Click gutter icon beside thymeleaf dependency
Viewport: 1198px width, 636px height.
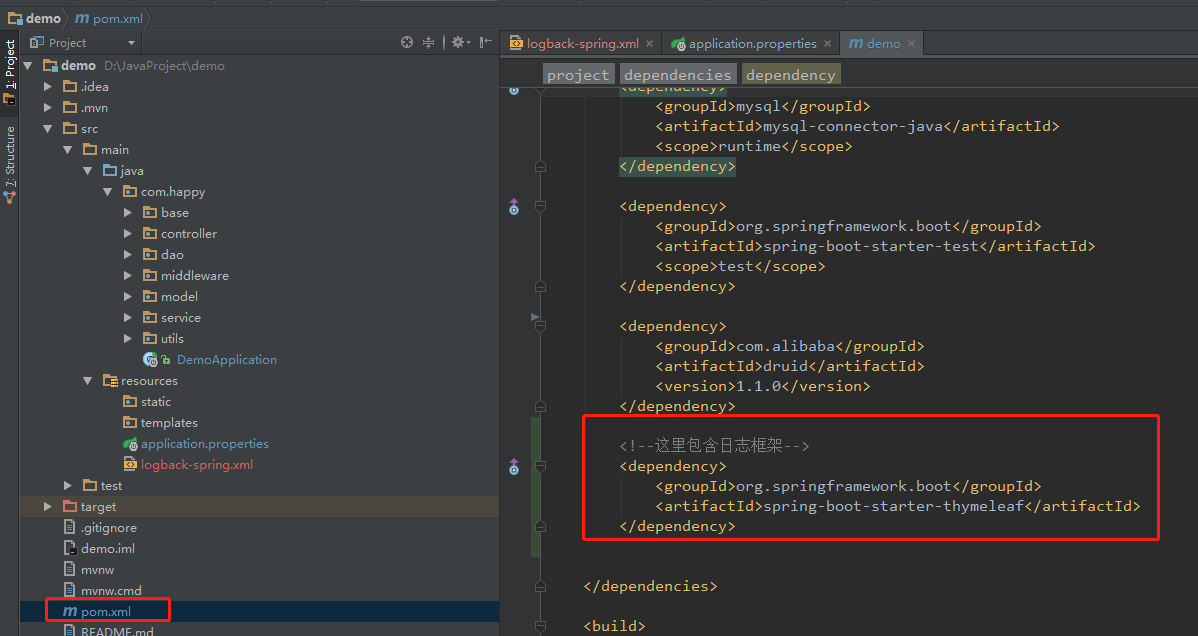514,466
